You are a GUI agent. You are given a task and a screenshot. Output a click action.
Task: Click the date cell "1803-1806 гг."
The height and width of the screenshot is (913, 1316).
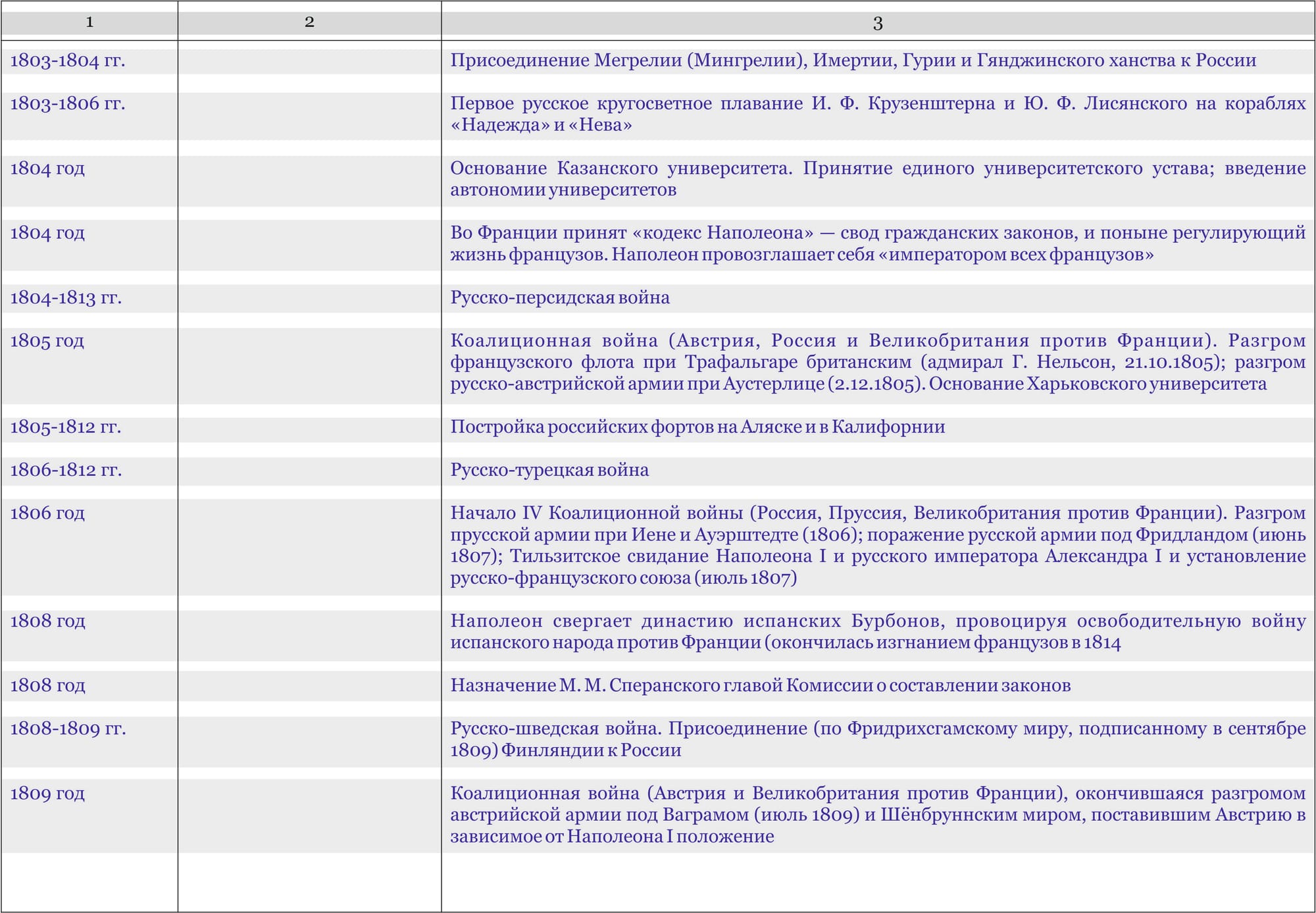(68, 103)
